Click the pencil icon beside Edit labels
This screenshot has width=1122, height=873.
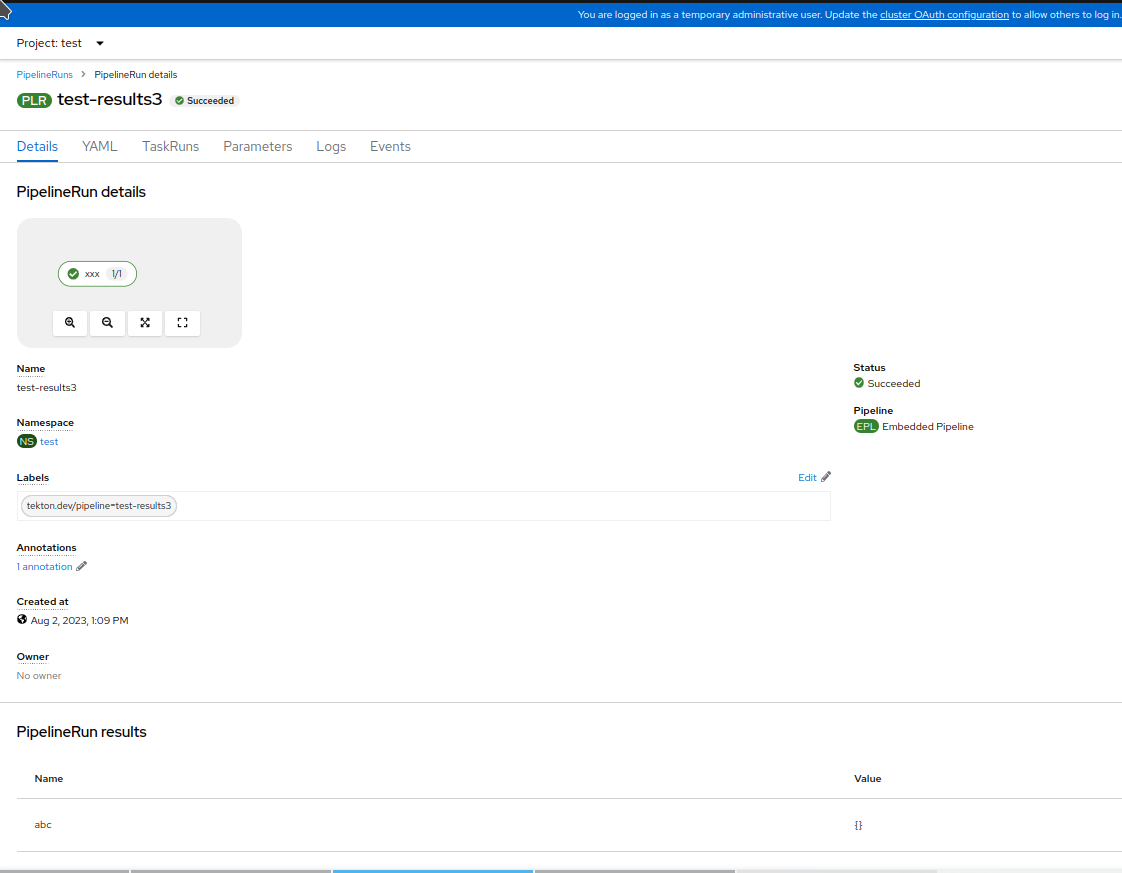[x=826, y=477]
